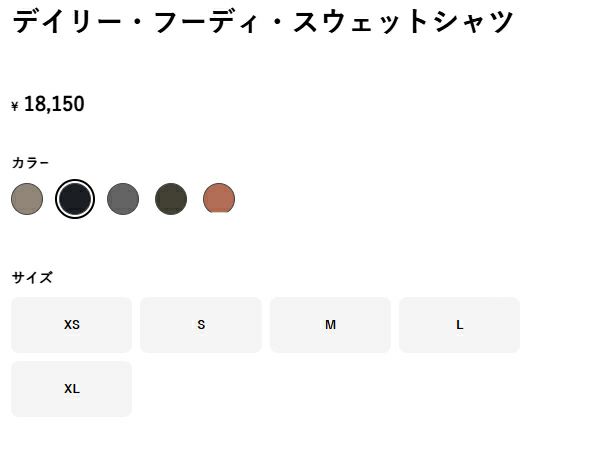Select the terracotta orange color swatch
Image resolution: width=600 pixels, height=450 pixels.
219,199
